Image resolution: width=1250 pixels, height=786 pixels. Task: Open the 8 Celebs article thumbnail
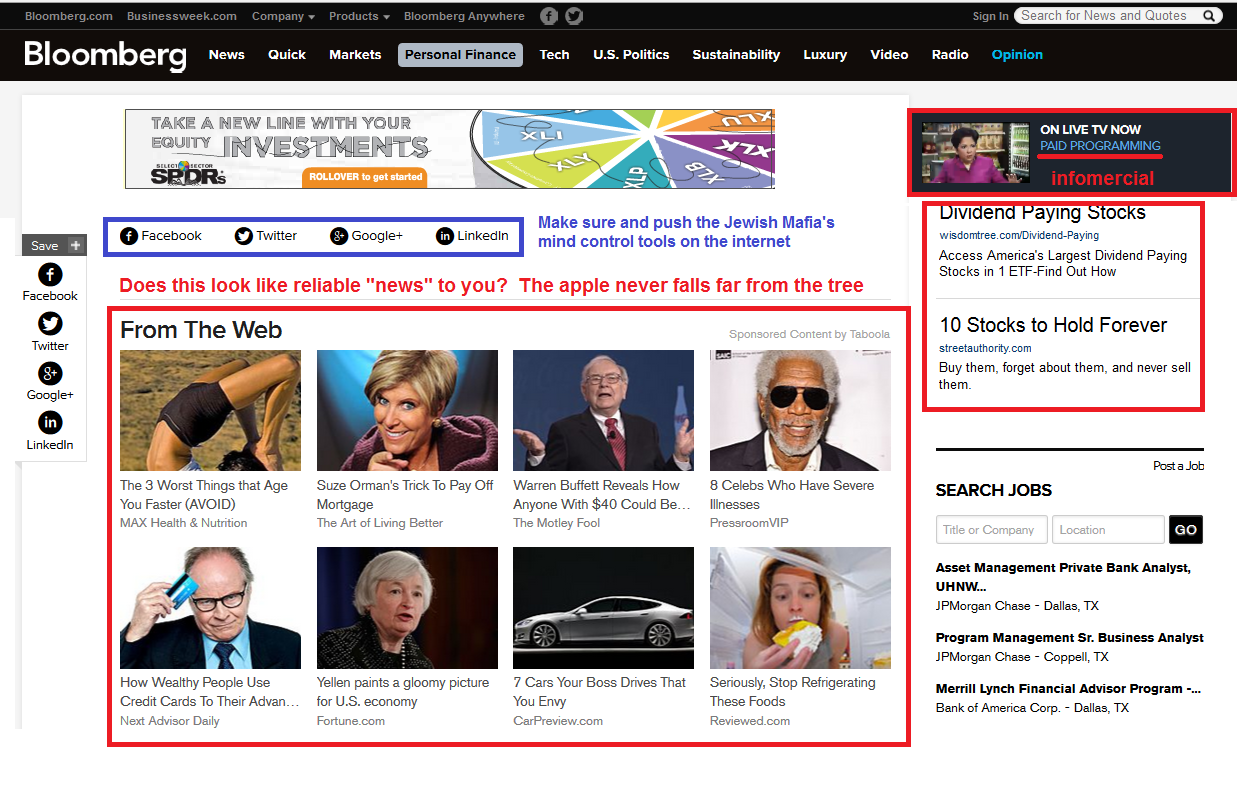(x=800, y=410)
